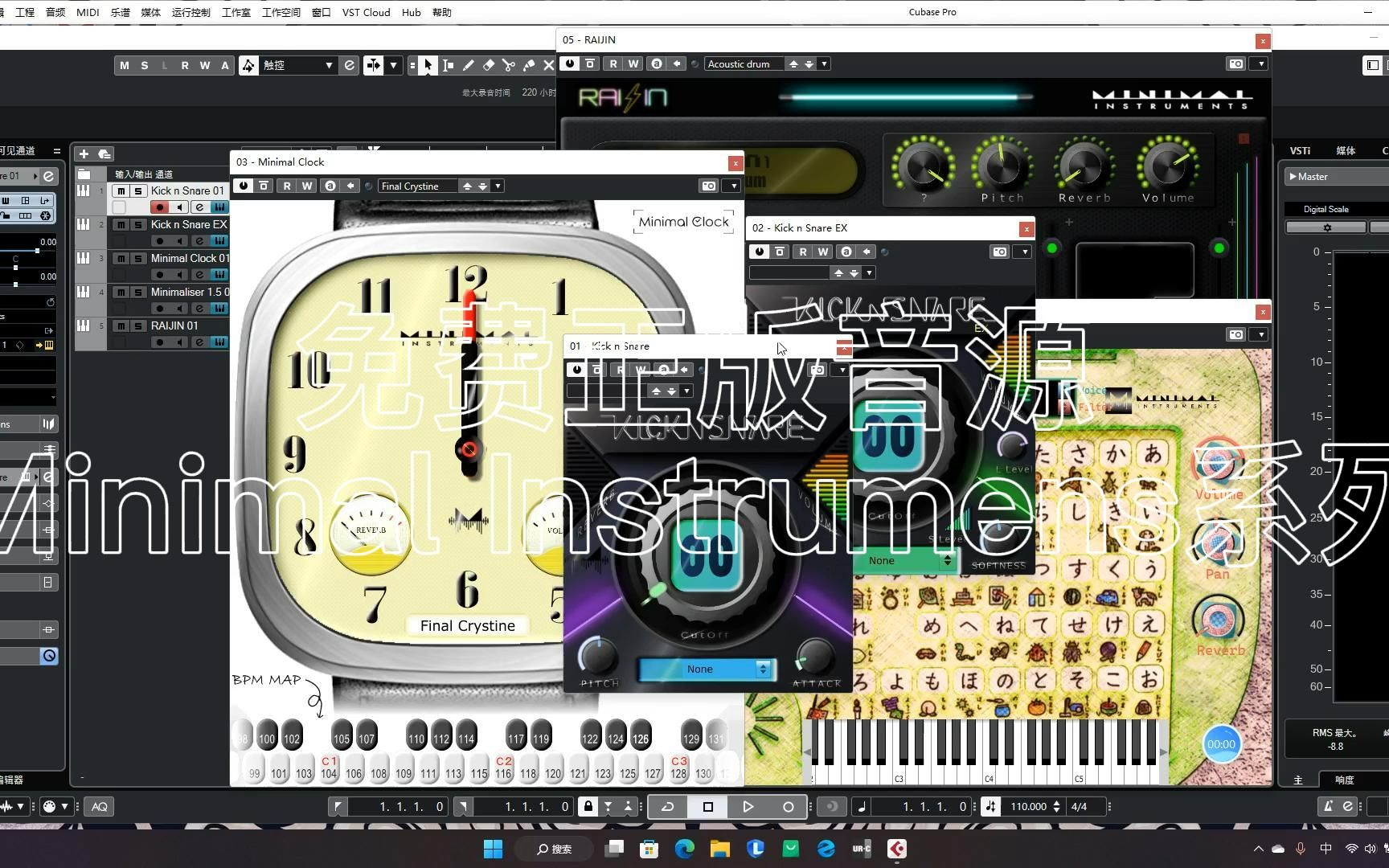Toggle the RAIJIN plugin bypass button
The height and width of the screenshot is (868, 1389).
coord(591,63)
